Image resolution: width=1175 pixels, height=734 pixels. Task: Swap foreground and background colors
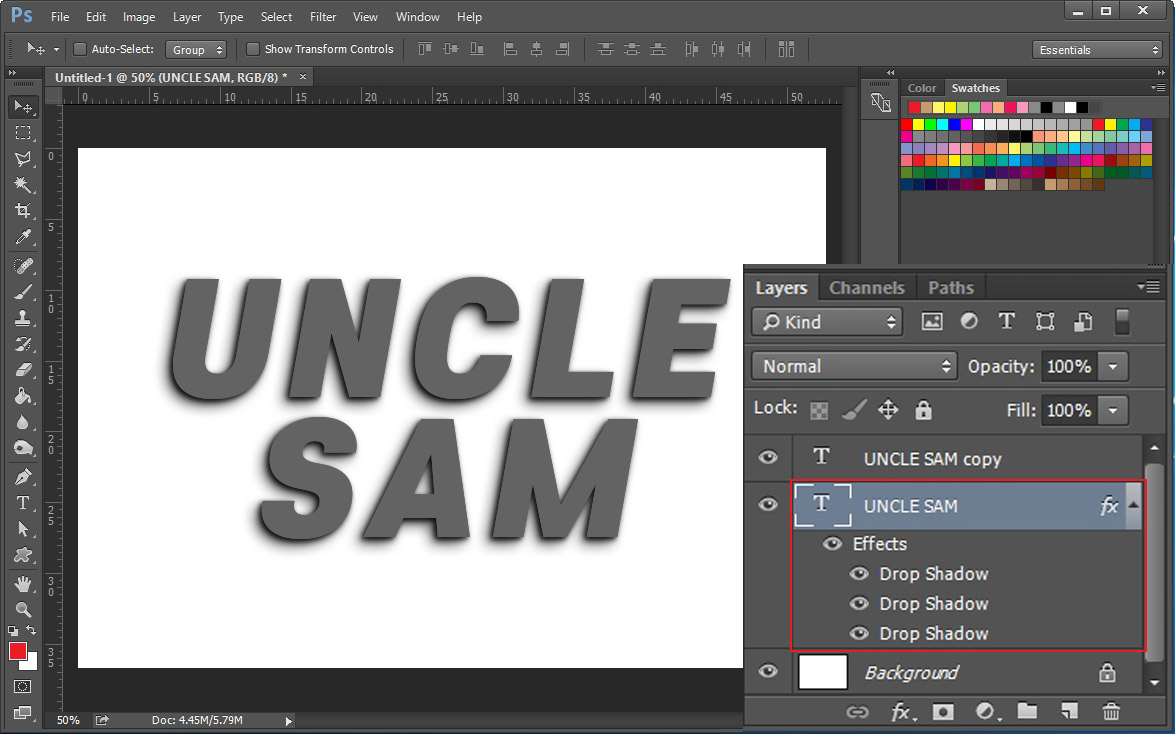click(31, 631)
